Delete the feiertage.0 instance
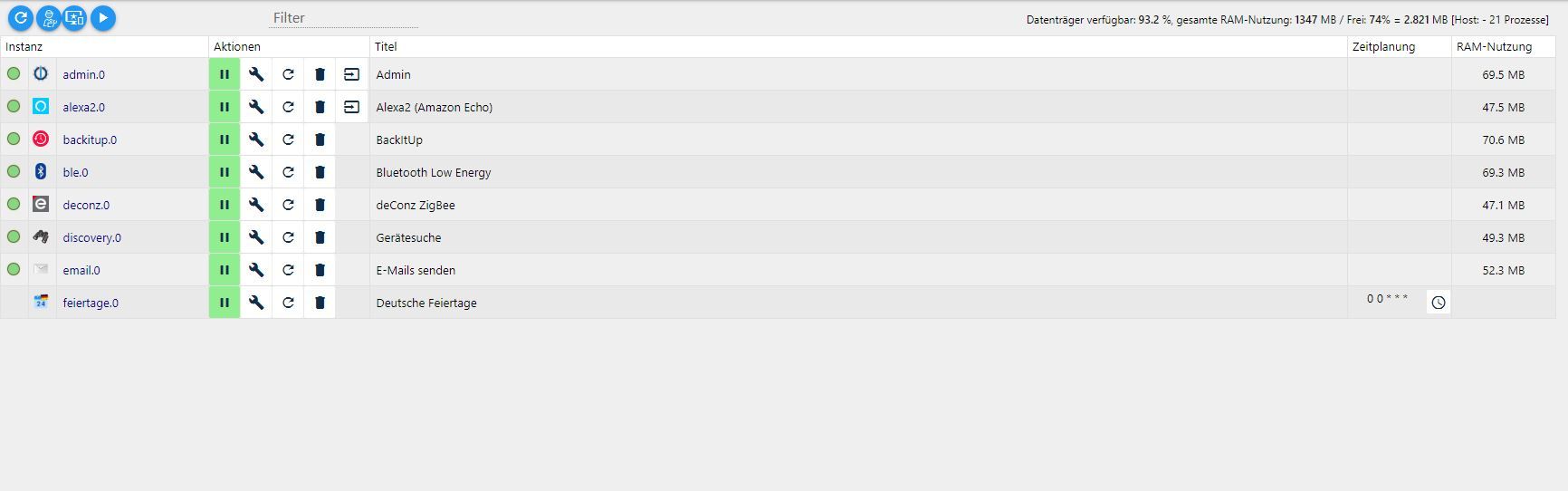Screen dimensions: 1568x491 (x=320, y=303)
